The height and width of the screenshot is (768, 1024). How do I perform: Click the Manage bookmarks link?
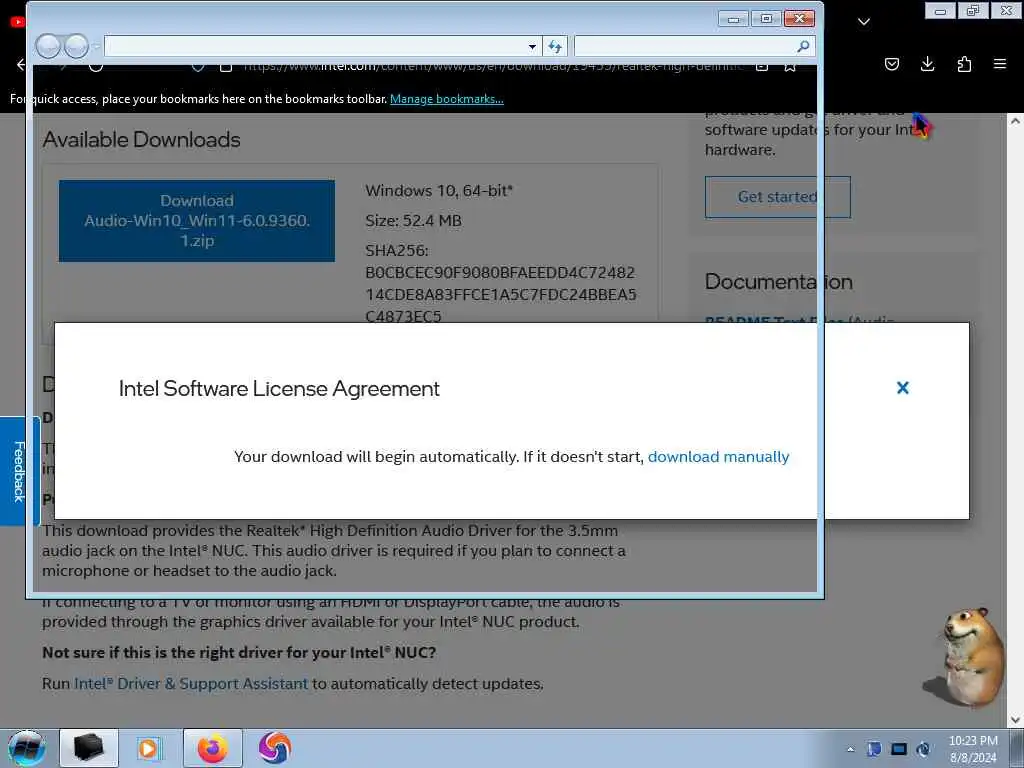coord(447,99)
